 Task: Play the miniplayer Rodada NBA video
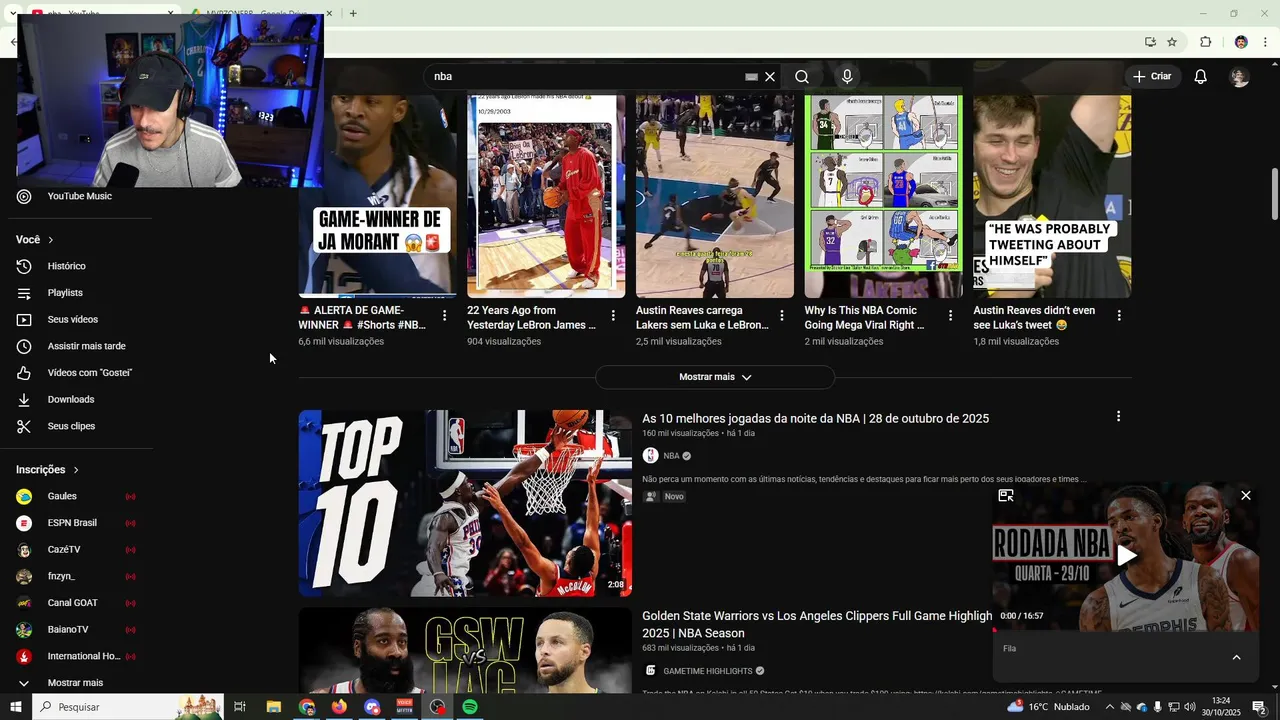1126,556
